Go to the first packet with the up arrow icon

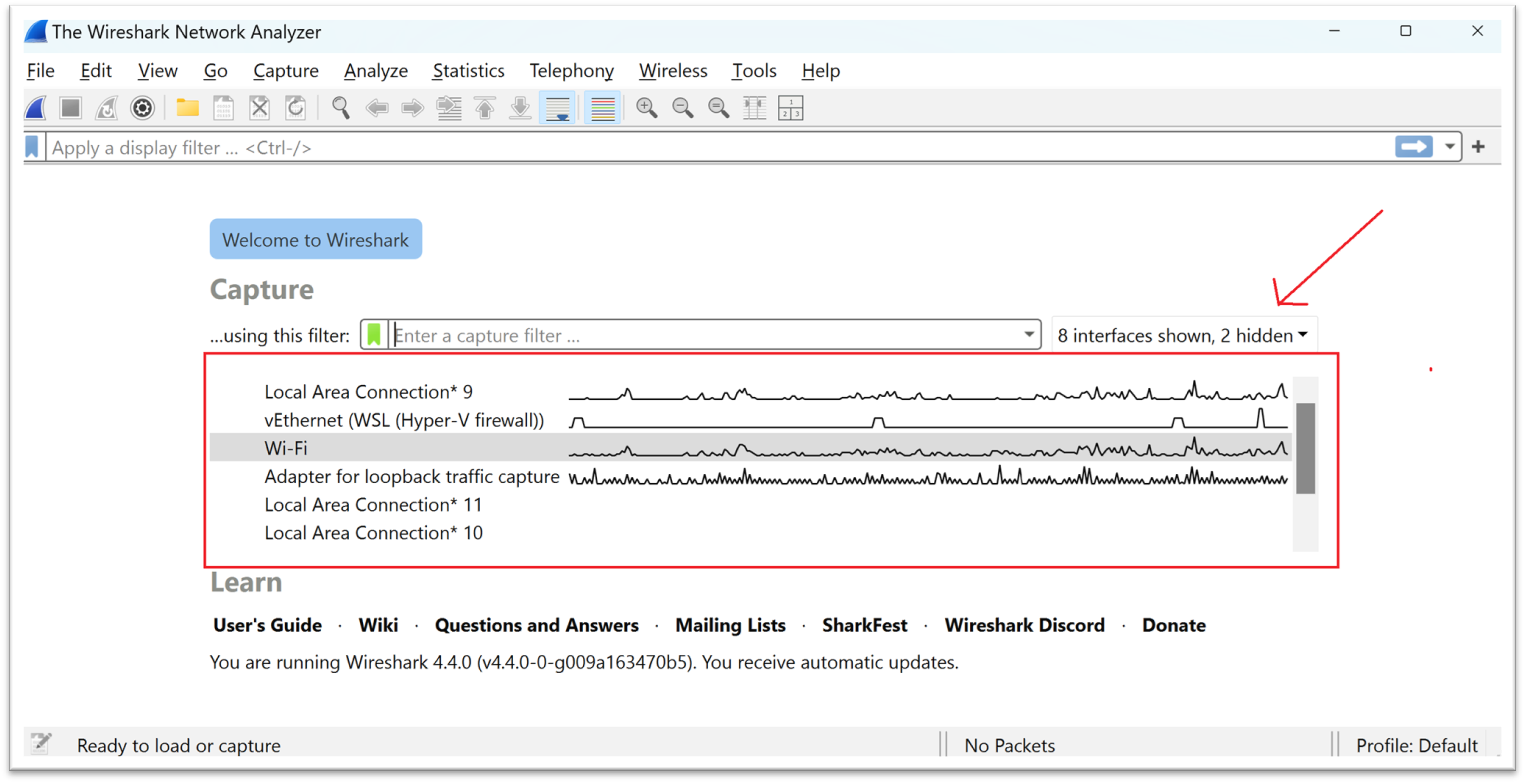[485, 107]
